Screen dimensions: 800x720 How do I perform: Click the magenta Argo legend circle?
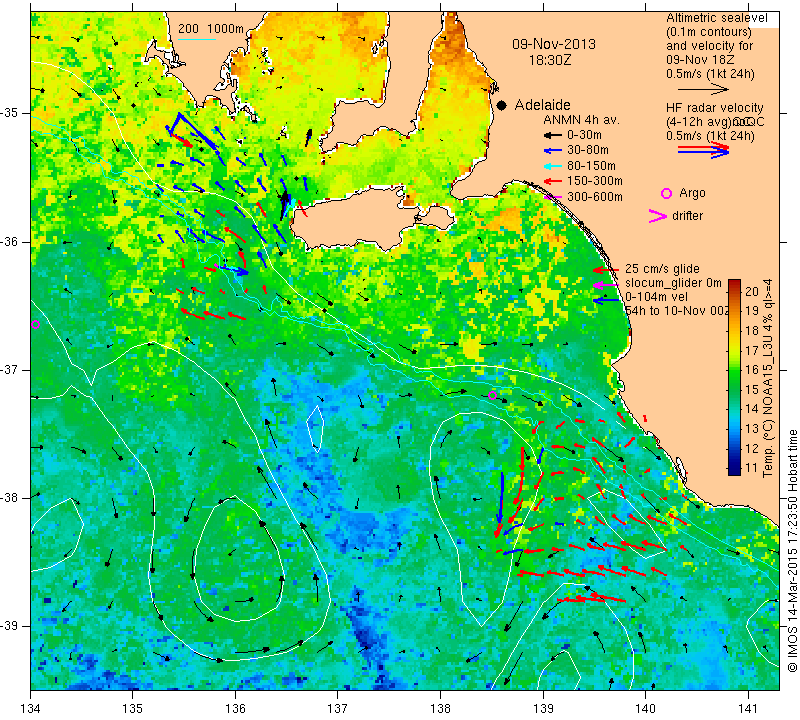pos(666,193)
